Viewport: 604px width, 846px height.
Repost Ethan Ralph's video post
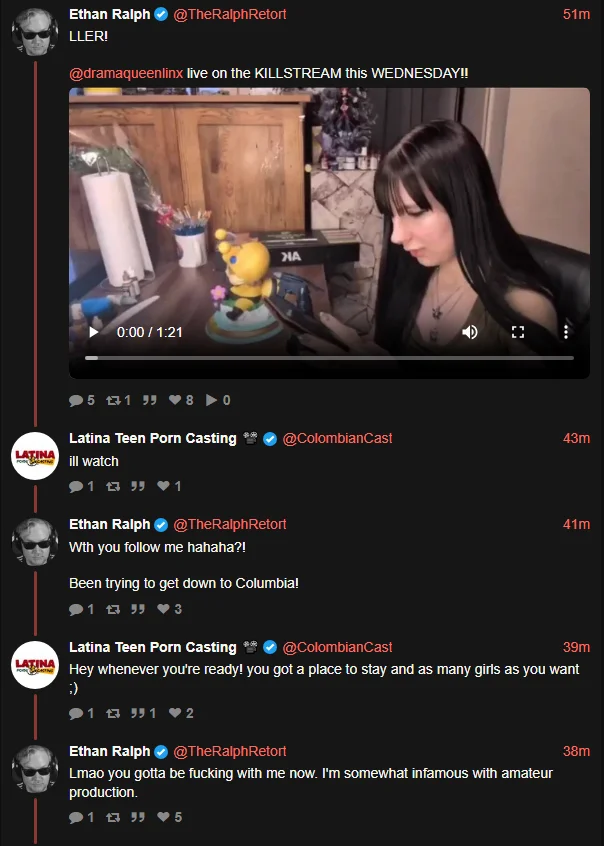click(x=118, y=400)
